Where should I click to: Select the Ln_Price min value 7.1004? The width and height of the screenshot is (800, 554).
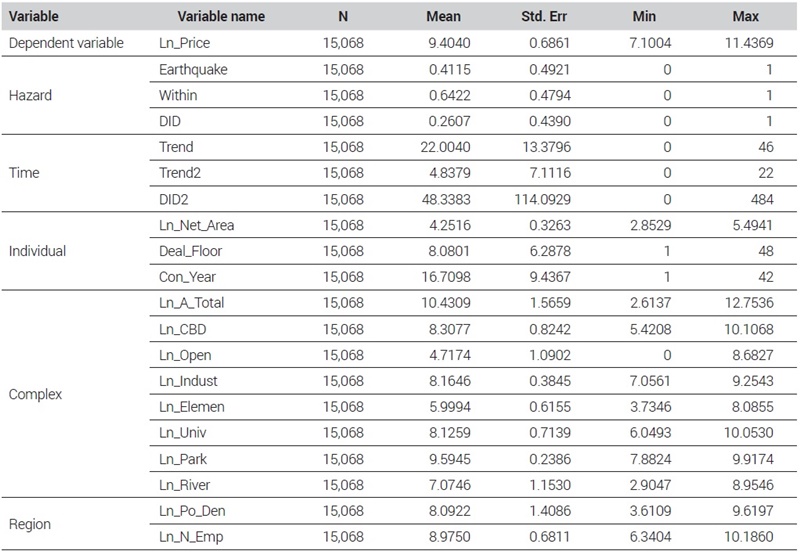coord(651,43)
